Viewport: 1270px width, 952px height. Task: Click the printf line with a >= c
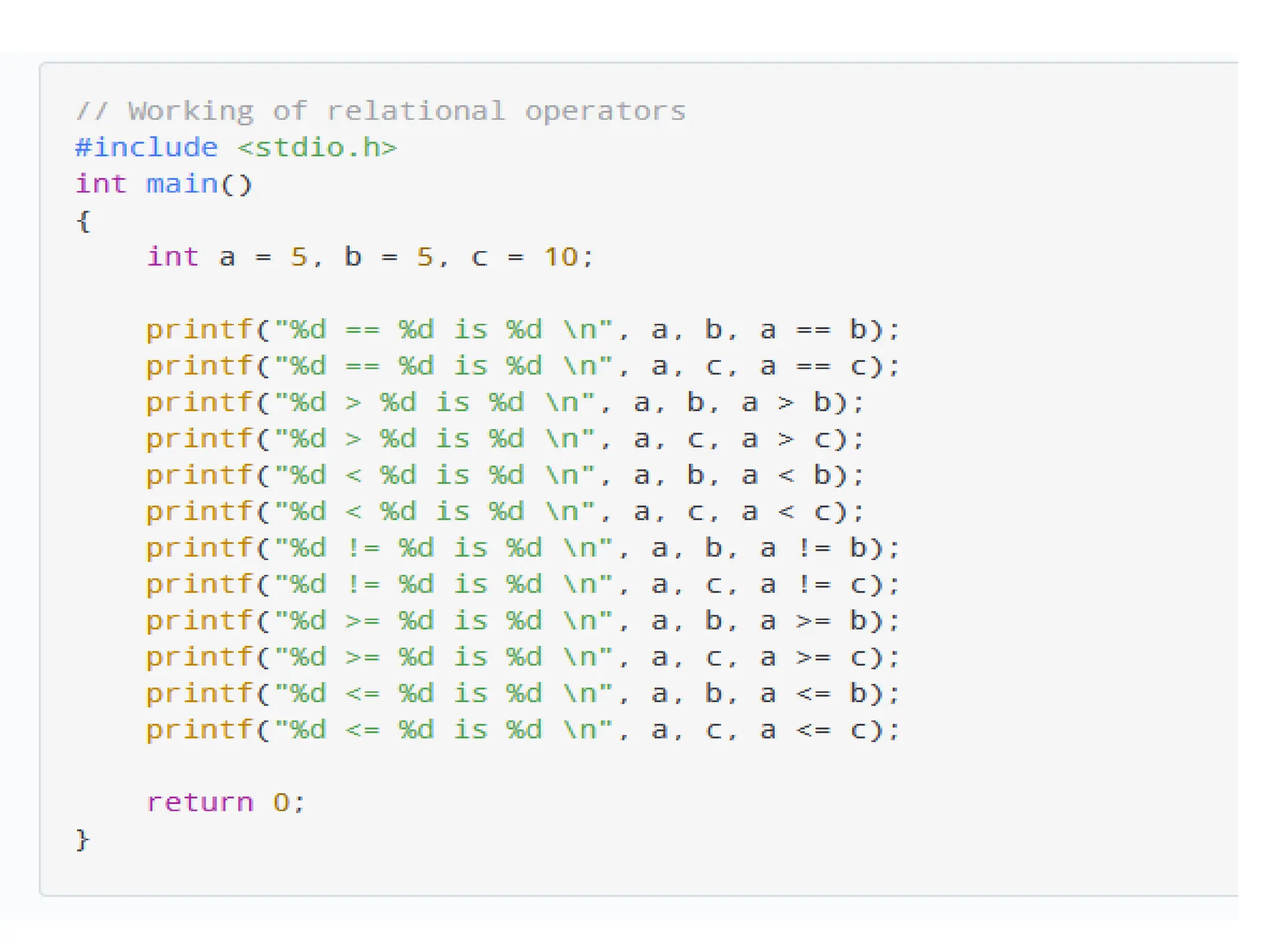522,657
